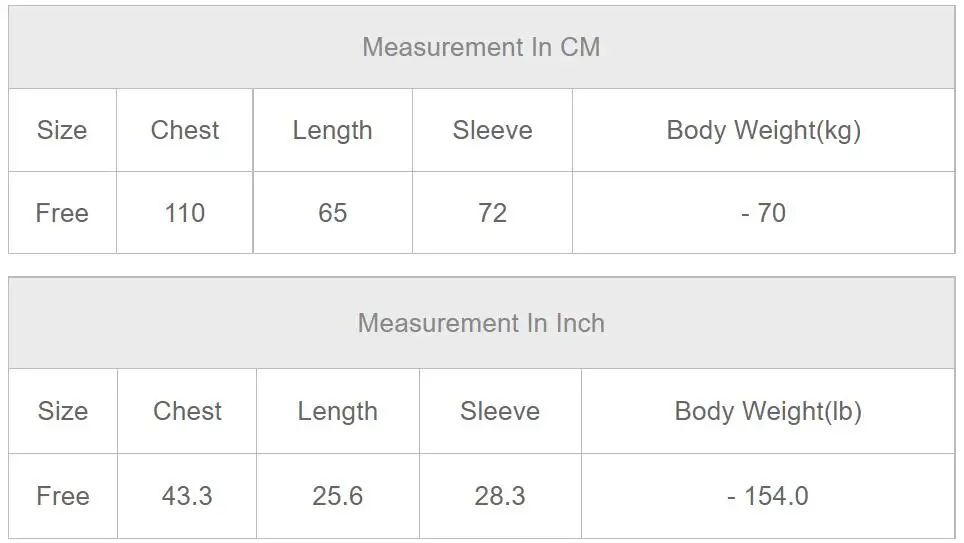Select the Size header in Inch table
Screen dimensions: 964x543
pyautogui.click(x=63, y=411)
